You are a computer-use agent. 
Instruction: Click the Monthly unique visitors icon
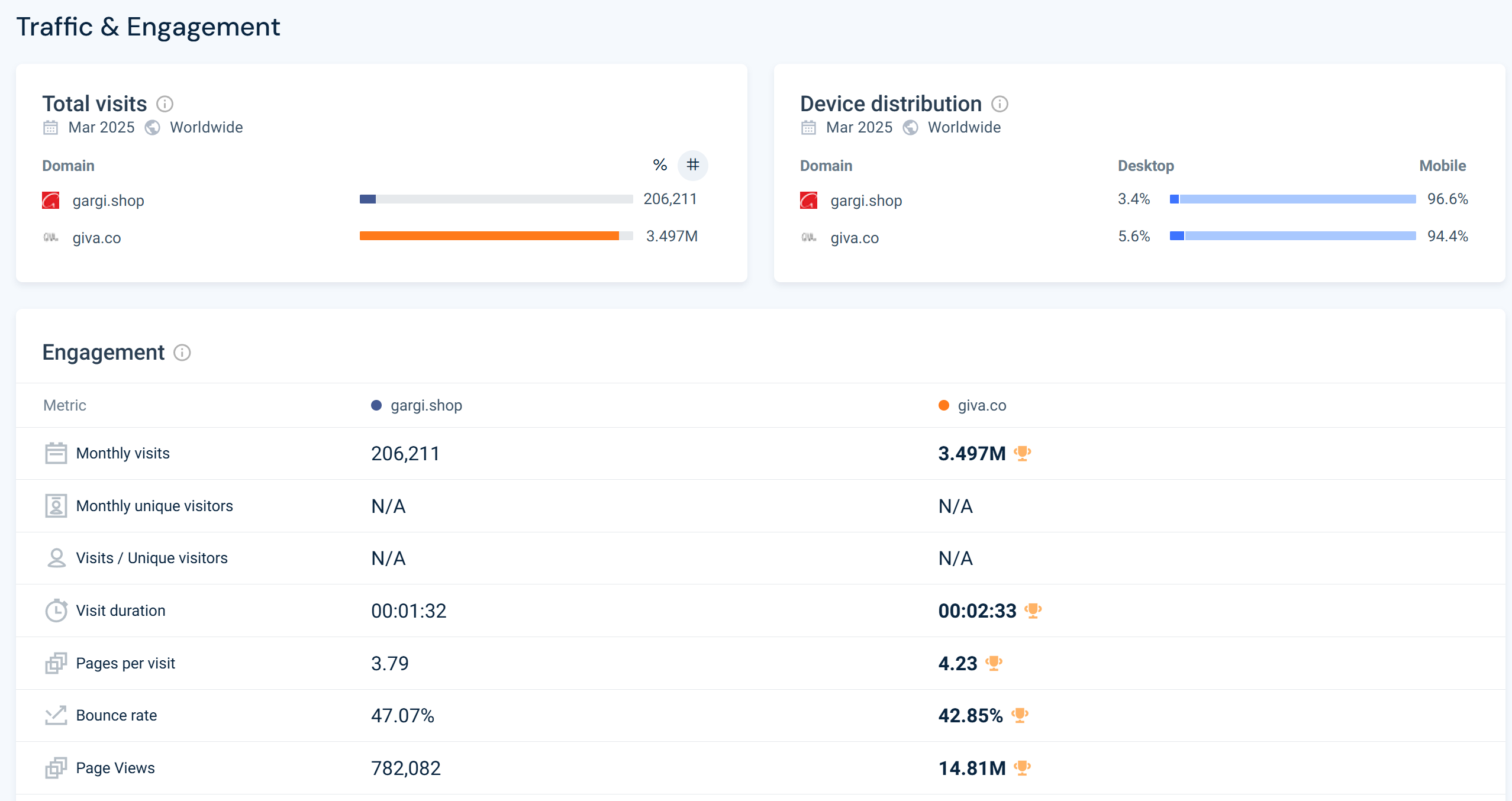56,506
